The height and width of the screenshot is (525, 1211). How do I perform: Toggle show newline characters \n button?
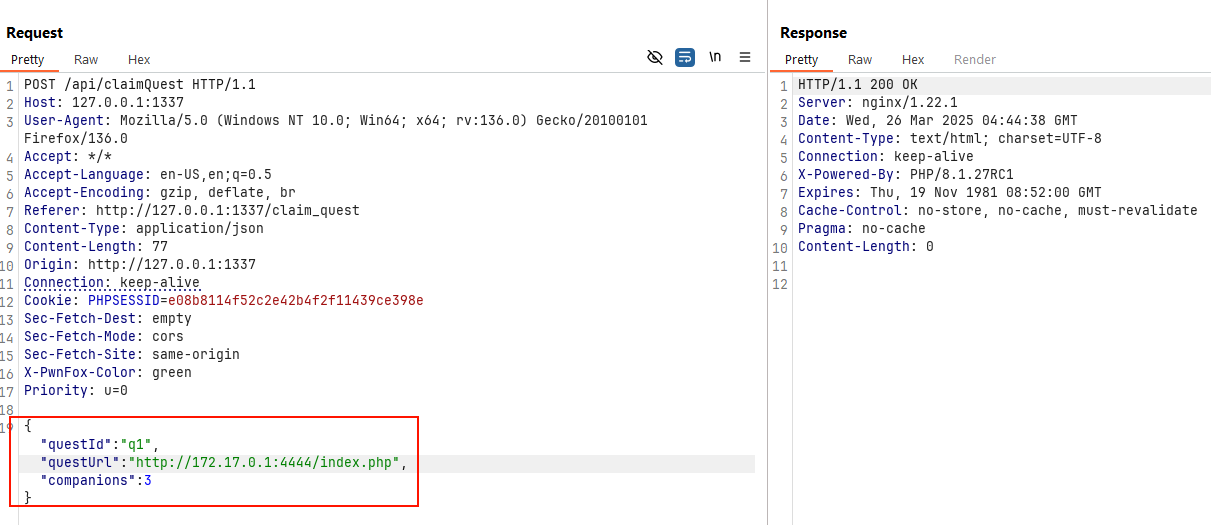715,58
